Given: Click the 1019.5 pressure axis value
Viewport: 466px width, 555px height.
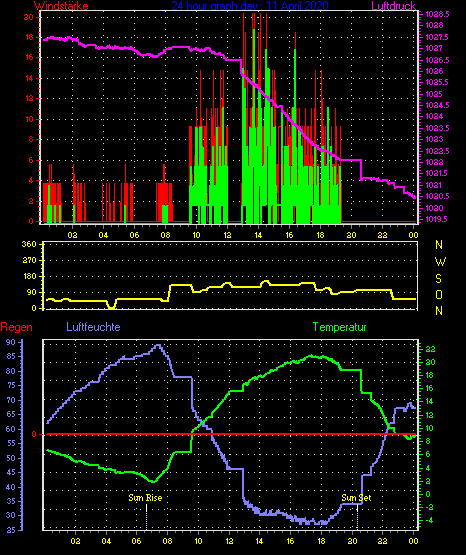Looking at the screenshot, I should click(437, 219).
